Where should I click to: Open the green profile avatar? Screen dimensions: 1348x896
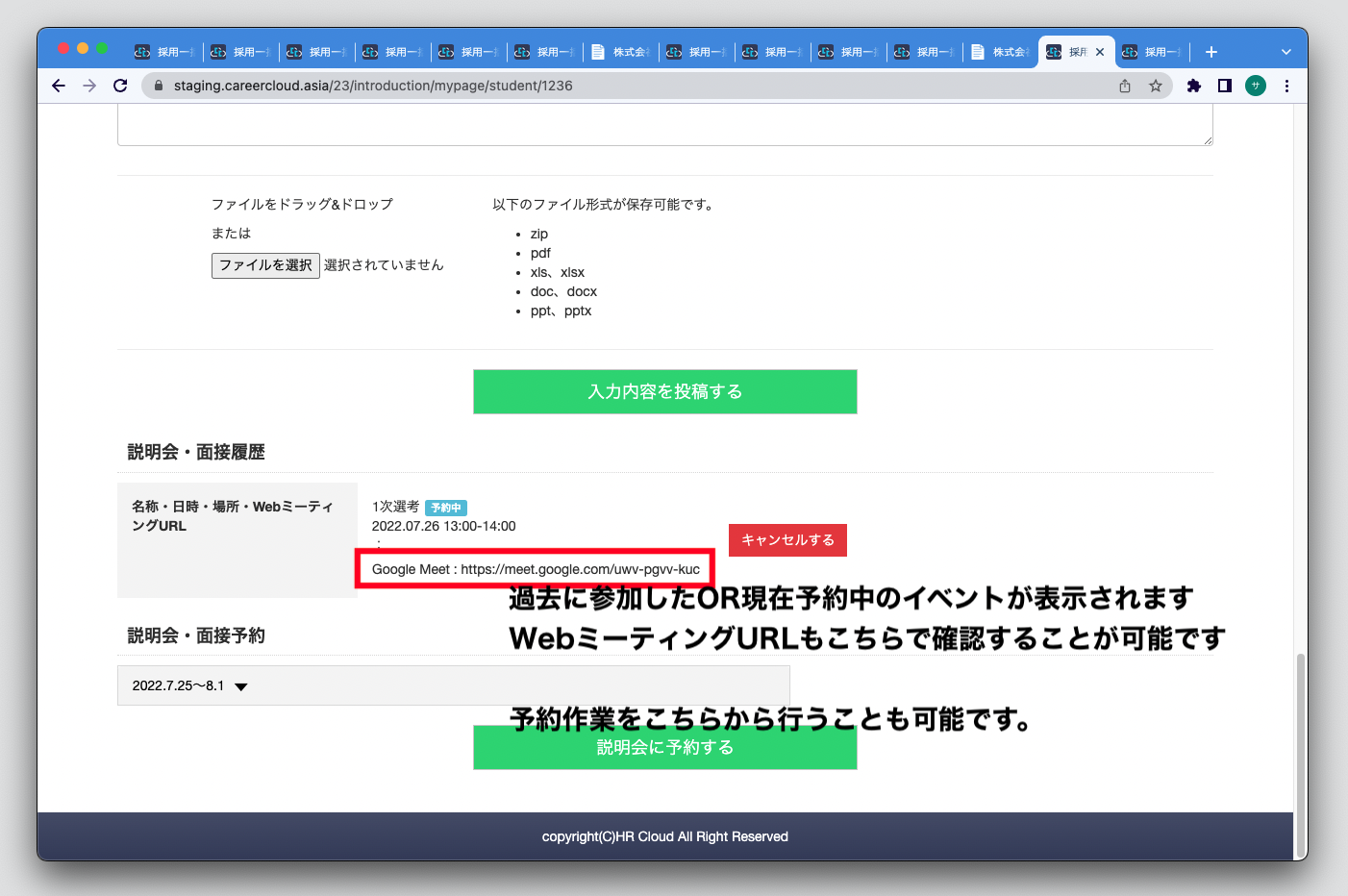(1256, 86)
